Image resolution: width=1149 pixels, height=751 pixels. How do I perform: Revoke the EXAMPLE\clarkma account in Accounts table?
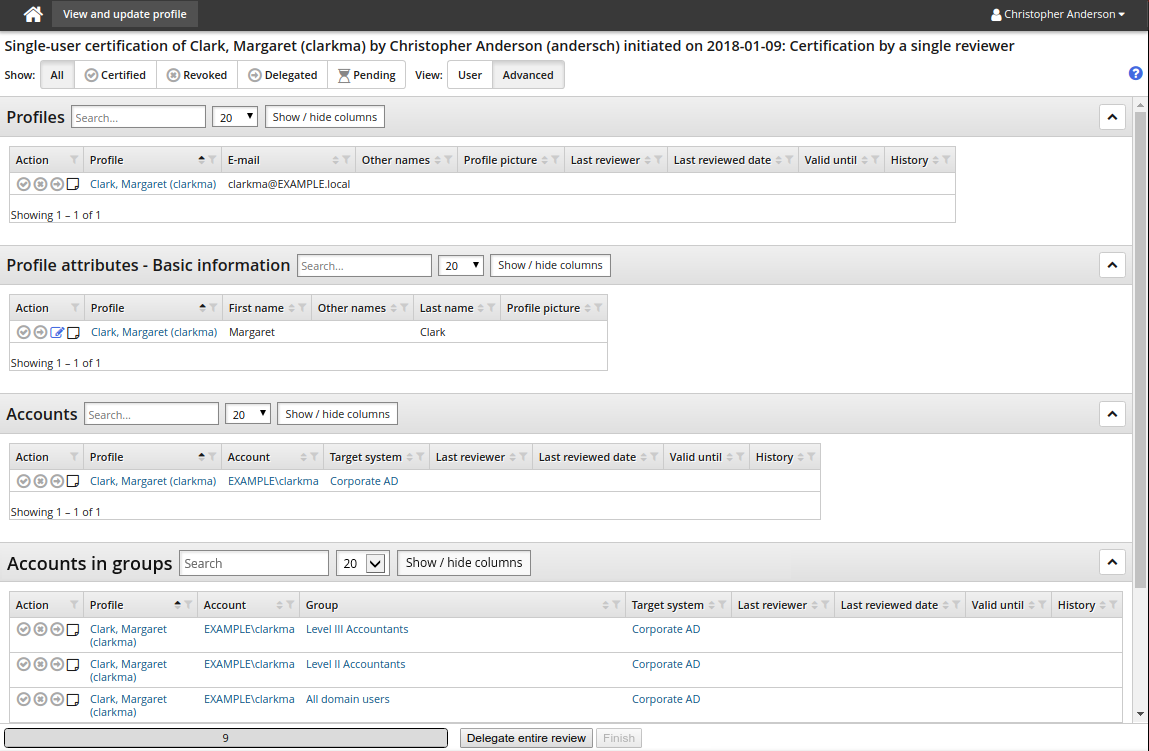pyautogui.click(x=40, y=481)
